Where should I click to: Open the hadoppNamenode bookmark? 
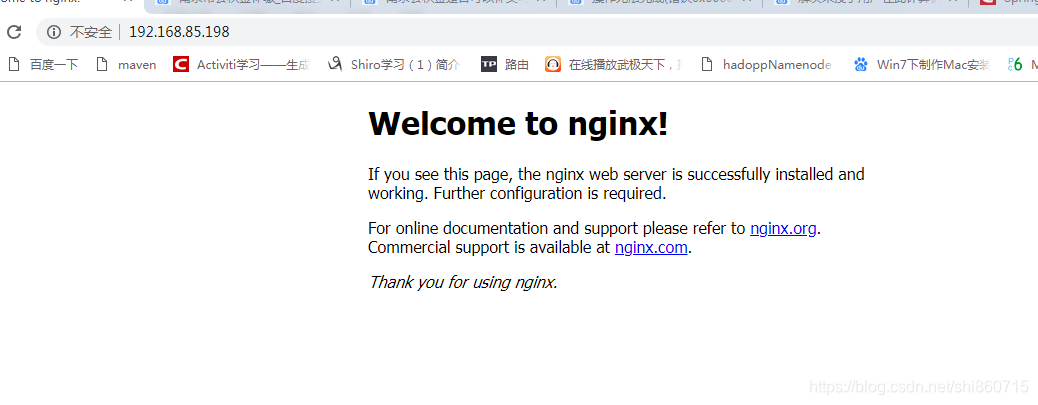(766, 64)
